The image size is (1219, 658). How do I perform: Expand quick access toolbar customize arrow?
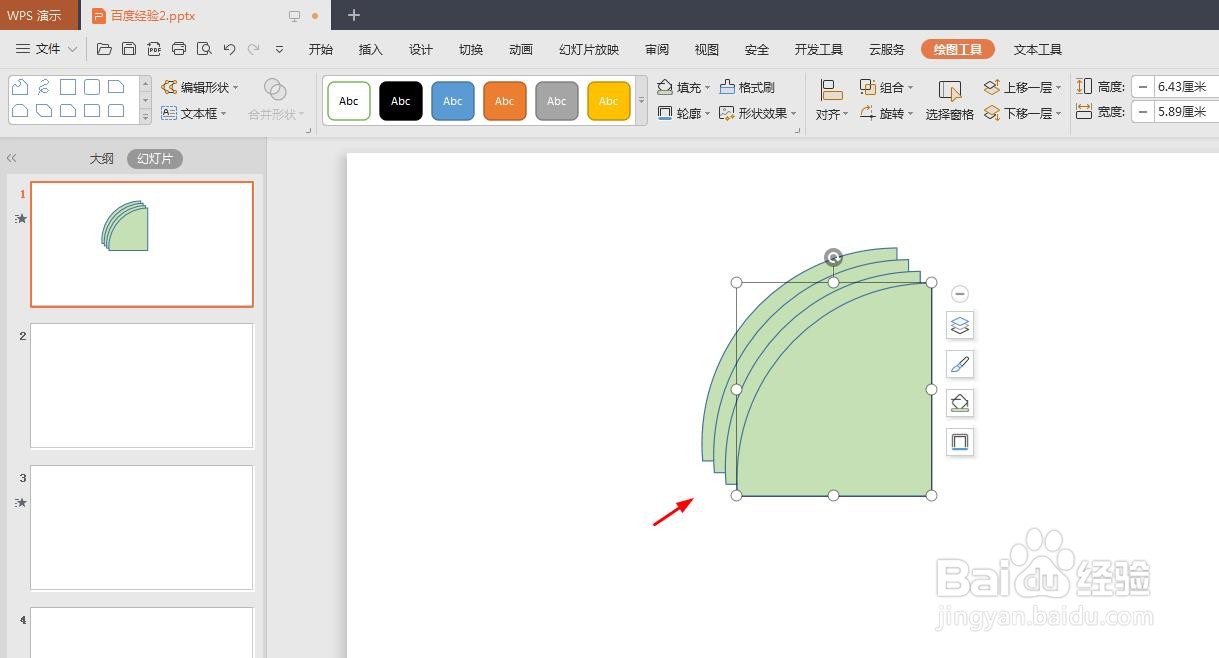279,49
